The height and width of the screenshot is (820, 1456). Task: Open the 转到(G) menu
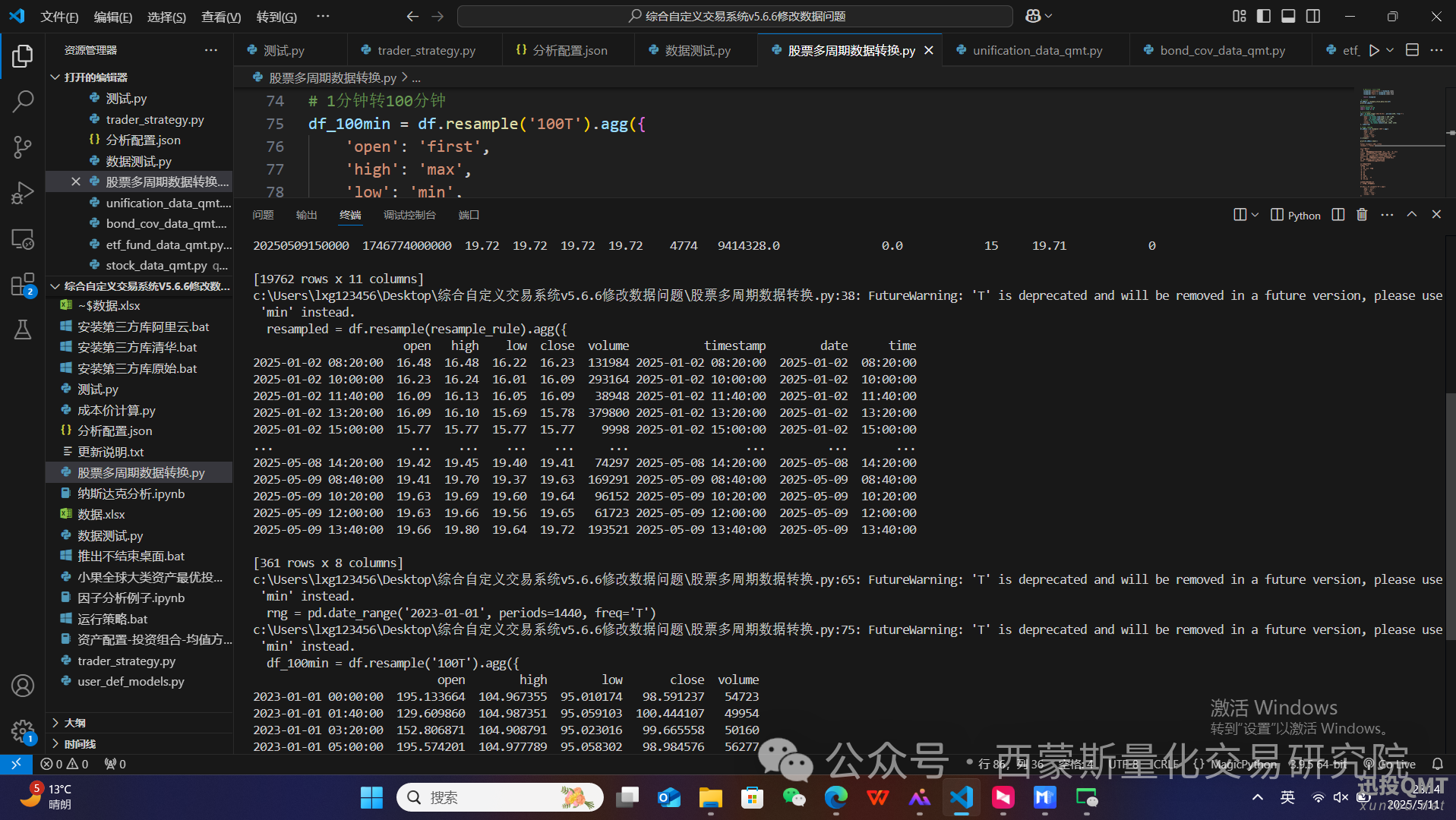click(x=276, y=17)
